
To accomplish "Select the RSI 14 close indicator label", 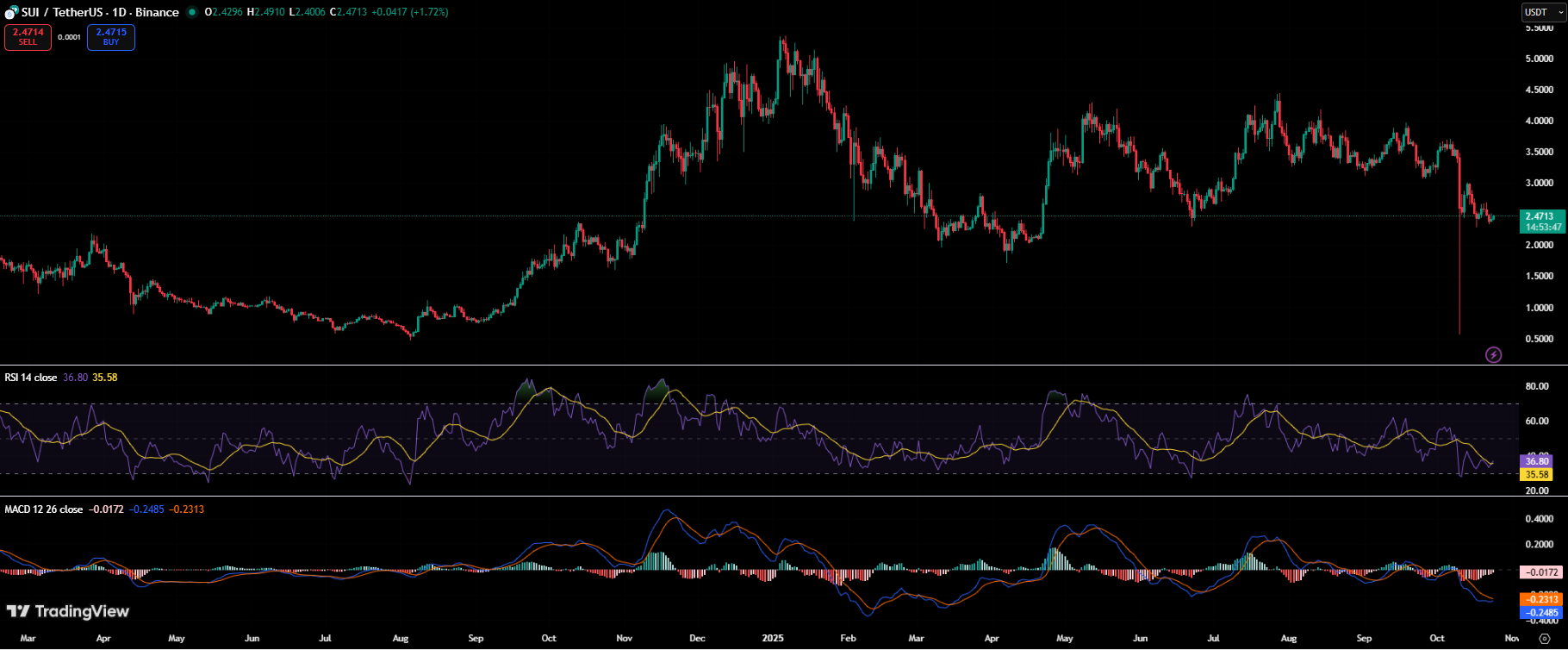I will [31, 378].
